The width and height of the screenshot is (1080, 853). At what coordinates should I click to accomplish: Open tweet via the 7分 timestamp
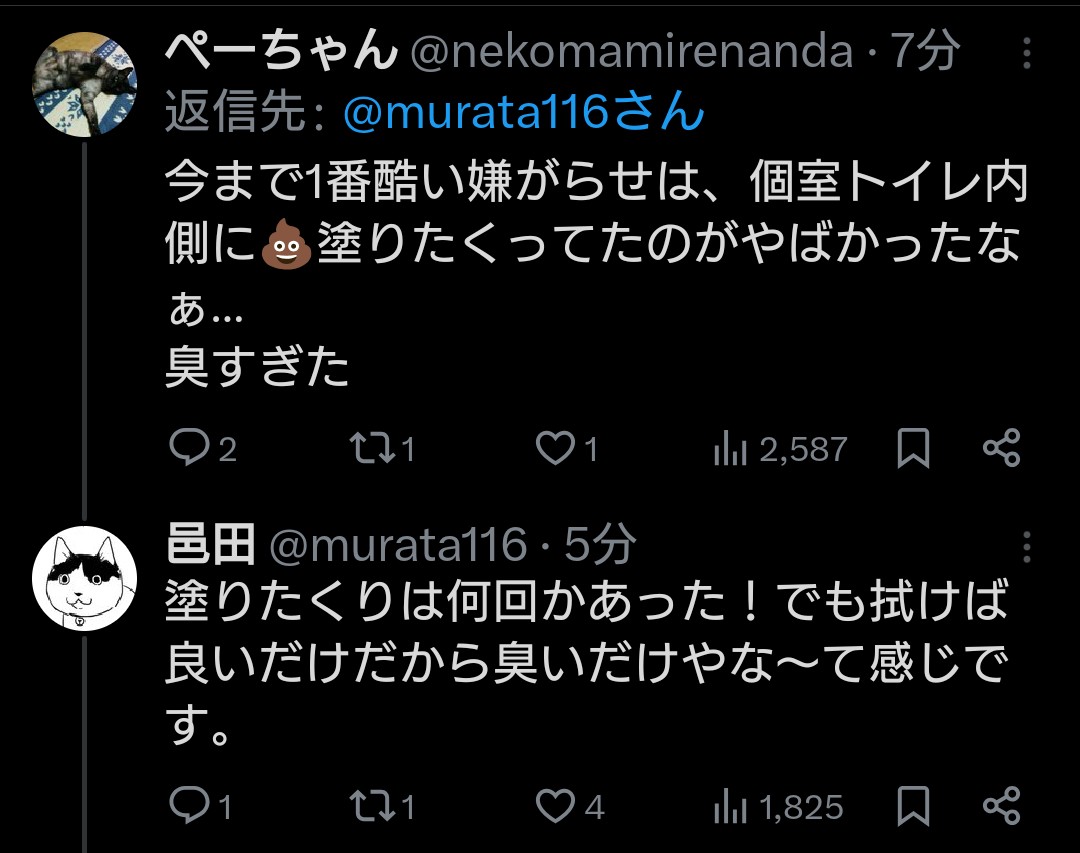tap(926, 52)
